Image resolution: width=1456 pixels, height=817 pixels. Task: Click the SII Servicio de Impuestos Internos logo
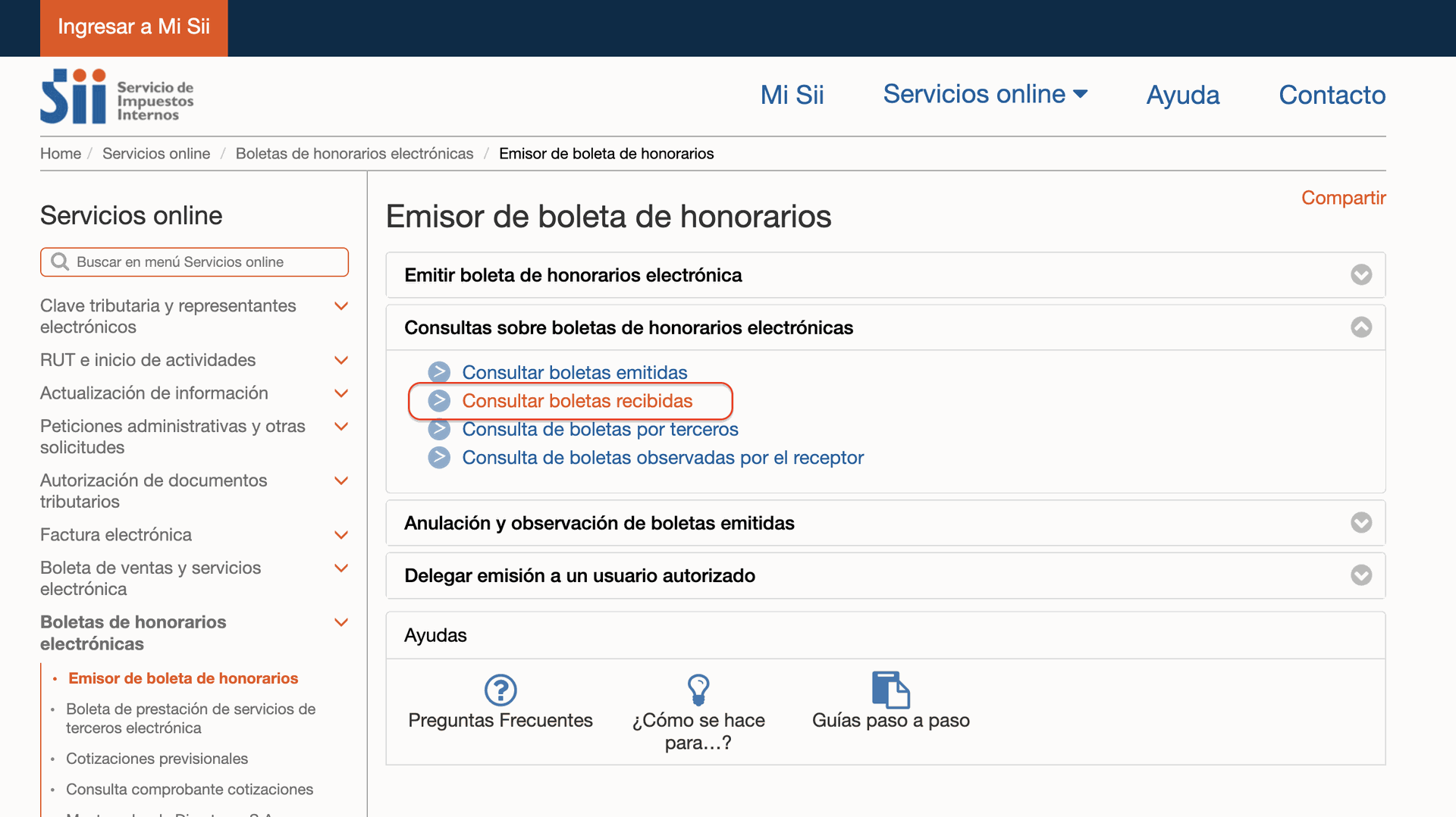click(x=117, y=96)
